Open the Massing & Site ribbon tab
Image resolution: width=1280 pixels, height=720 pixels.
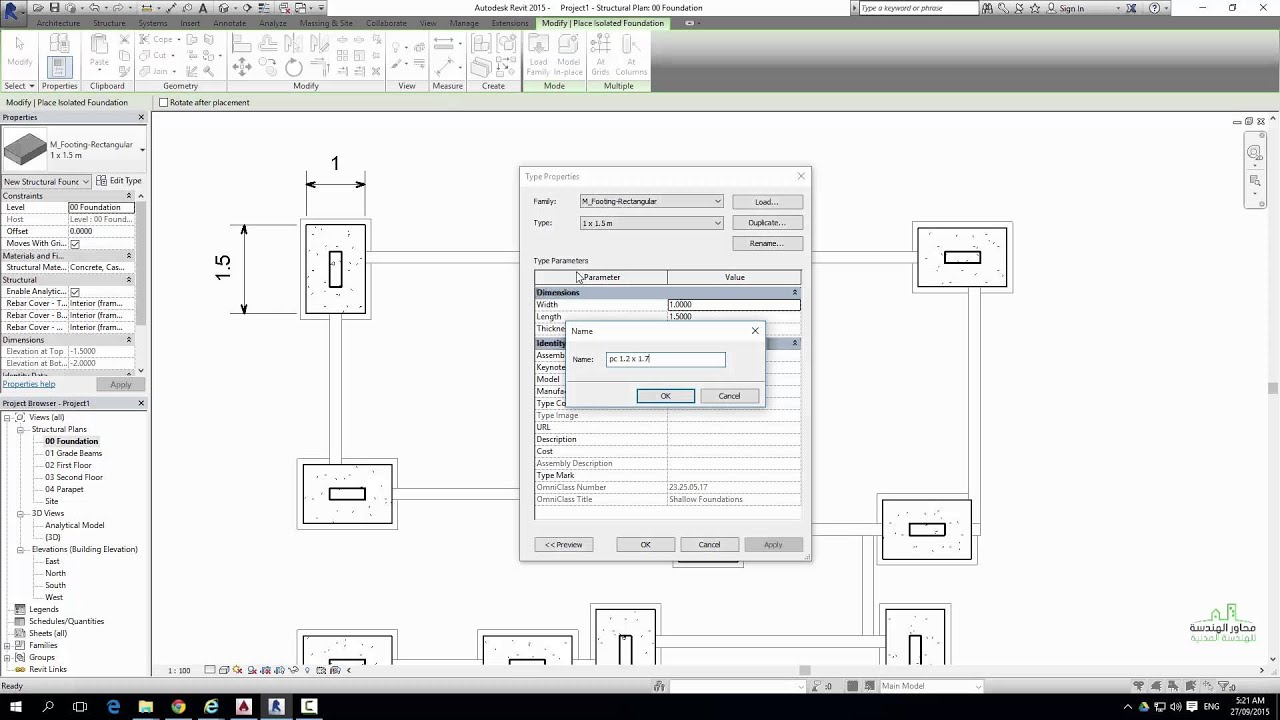pos(326,23)
